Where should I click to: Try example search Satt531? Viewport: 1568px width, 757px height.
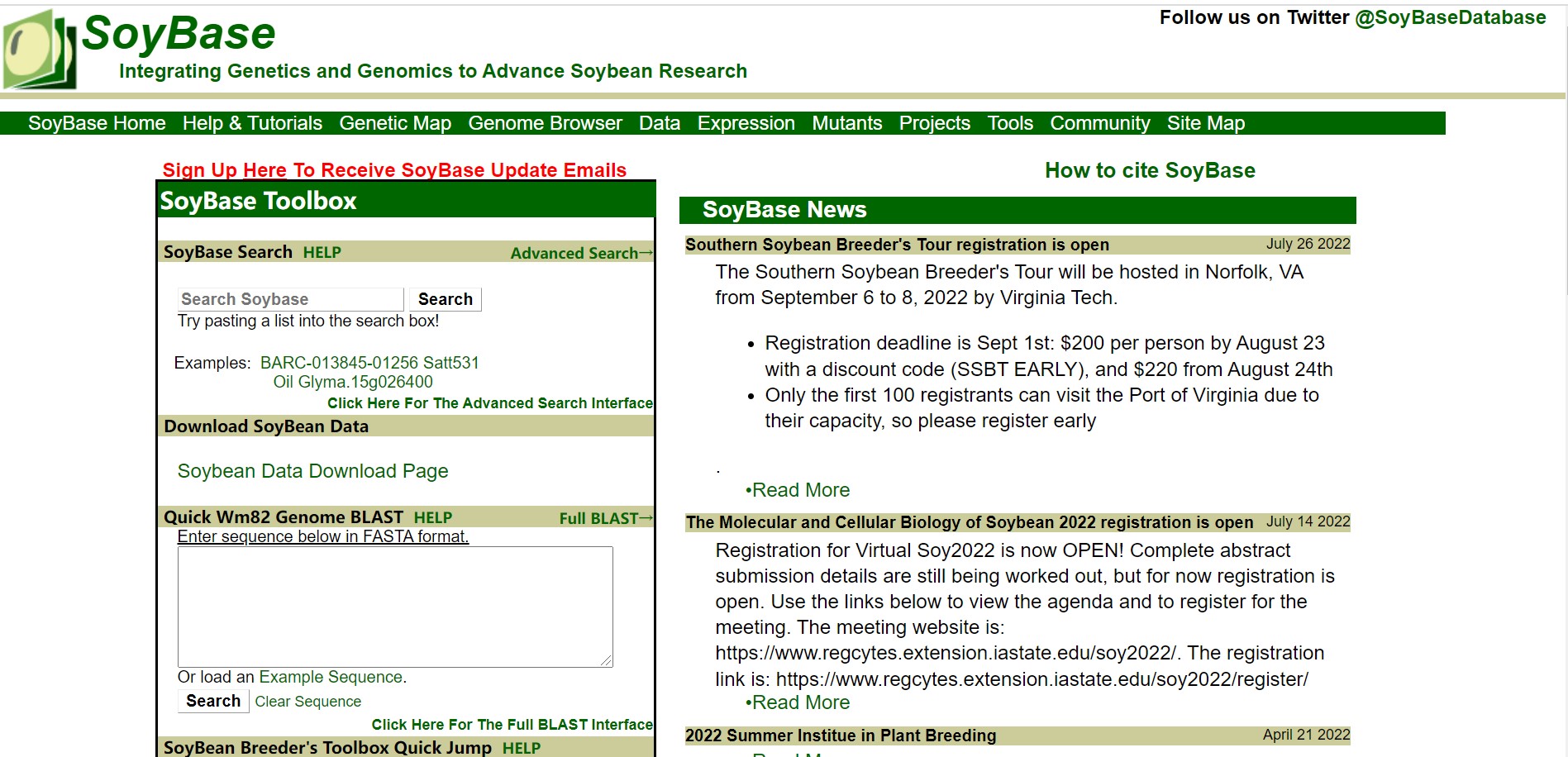(451, 363)
